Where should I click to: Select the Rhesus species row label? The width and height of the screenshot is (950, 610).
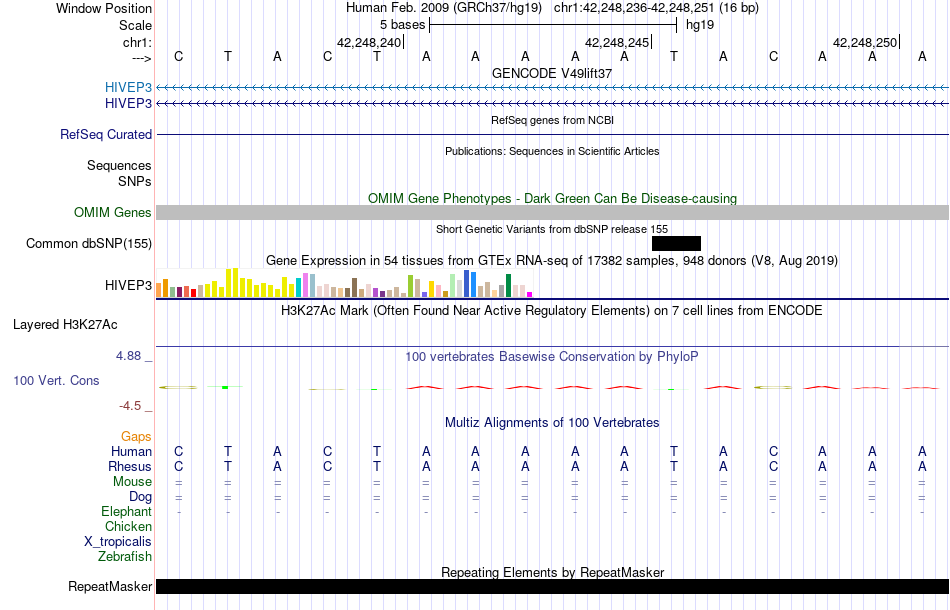[x=130, y=466]
